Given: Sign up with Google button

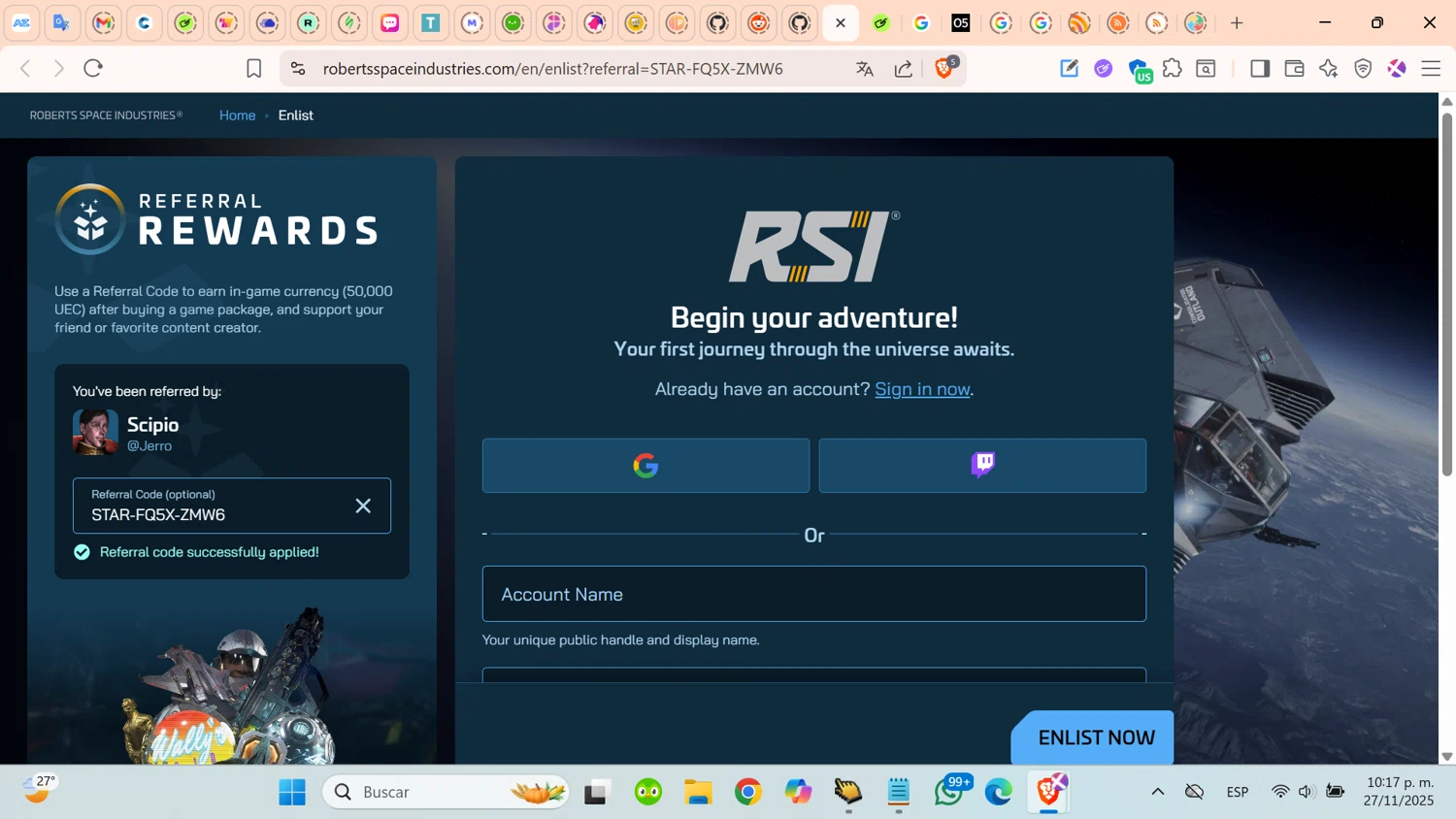Looking at the screenshot, I should 646,466.
